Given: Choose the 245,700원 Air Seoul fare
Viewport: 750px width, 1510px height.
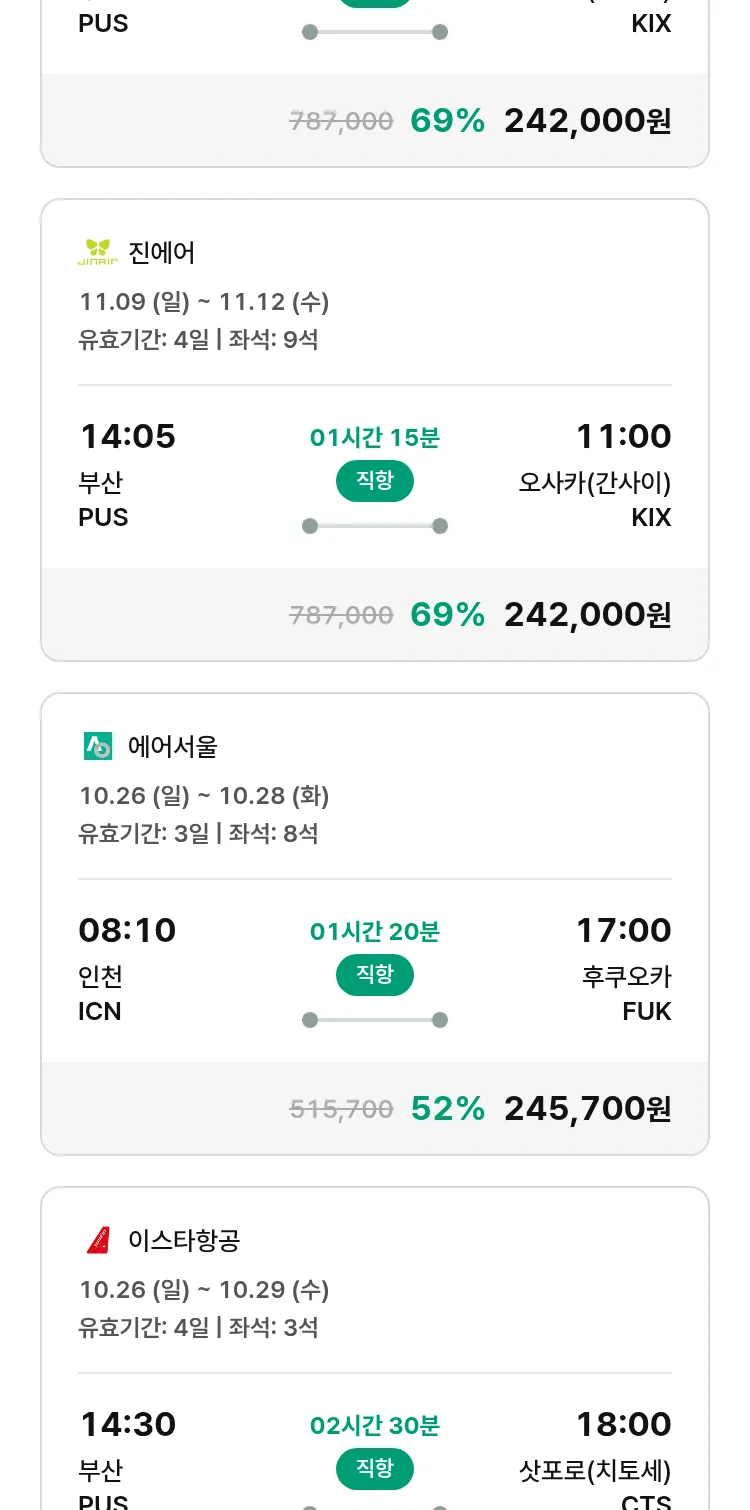Looking at the screenshot, I should click(587, 1108).
